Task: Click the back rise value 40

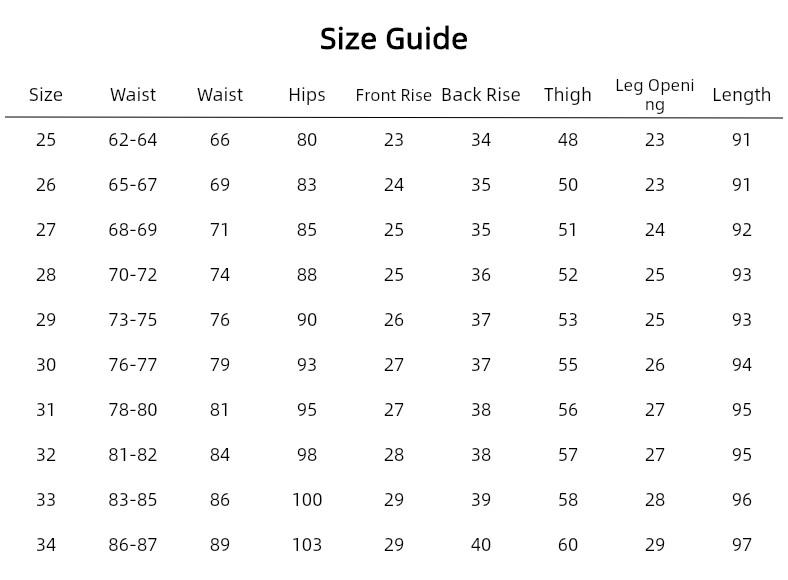Action: pos(481,545)
